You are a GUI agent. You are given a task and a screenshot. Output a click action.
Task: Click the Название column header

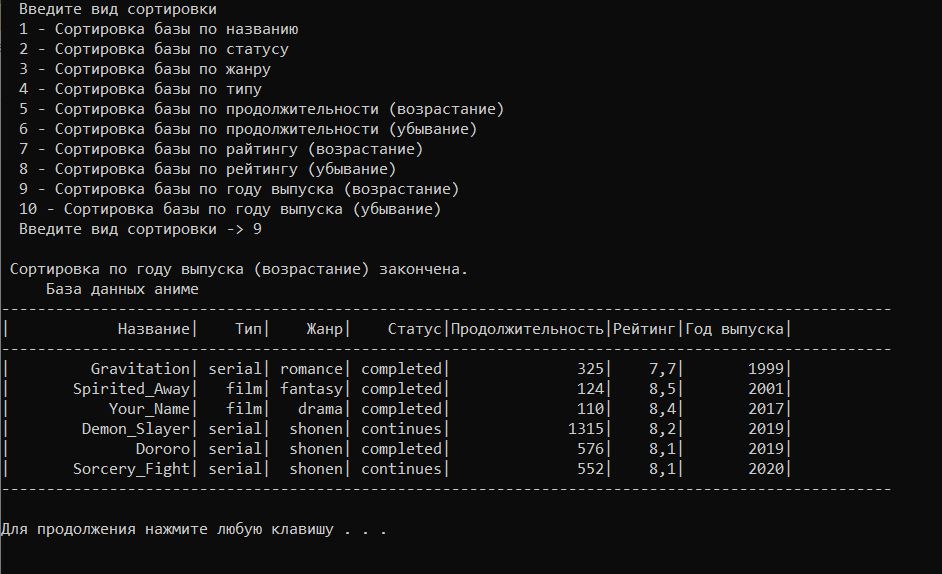pos(154,329)
